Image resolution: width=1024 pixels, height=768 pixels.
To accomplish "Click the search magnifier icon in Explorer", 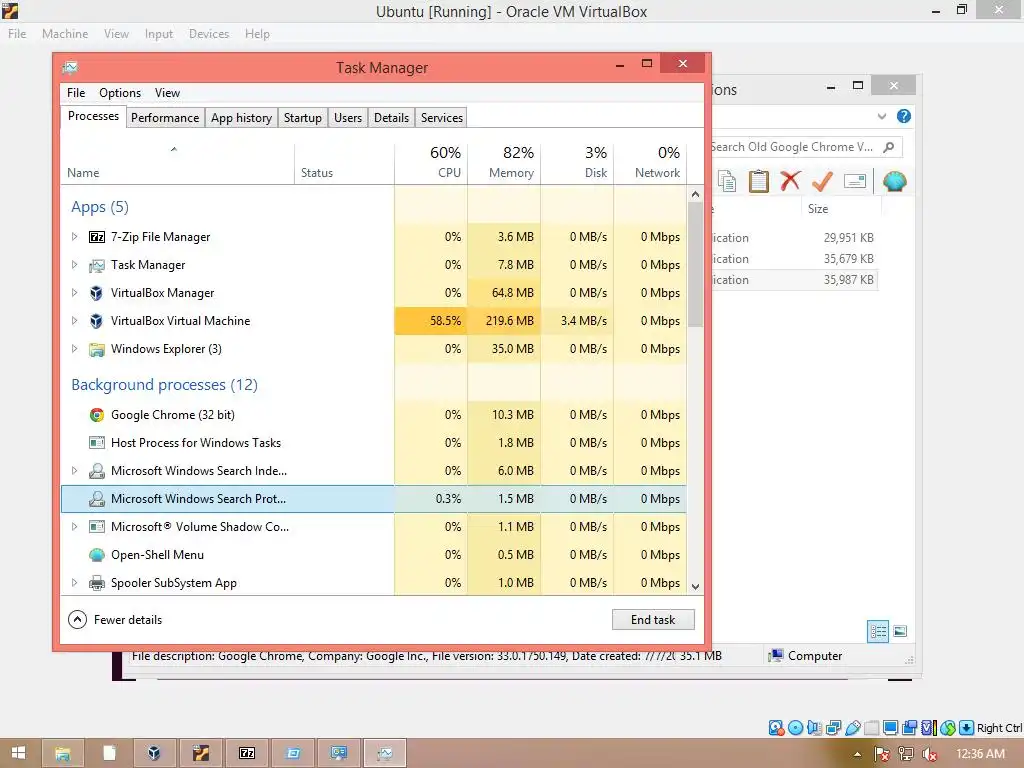I will pos(889,147).
